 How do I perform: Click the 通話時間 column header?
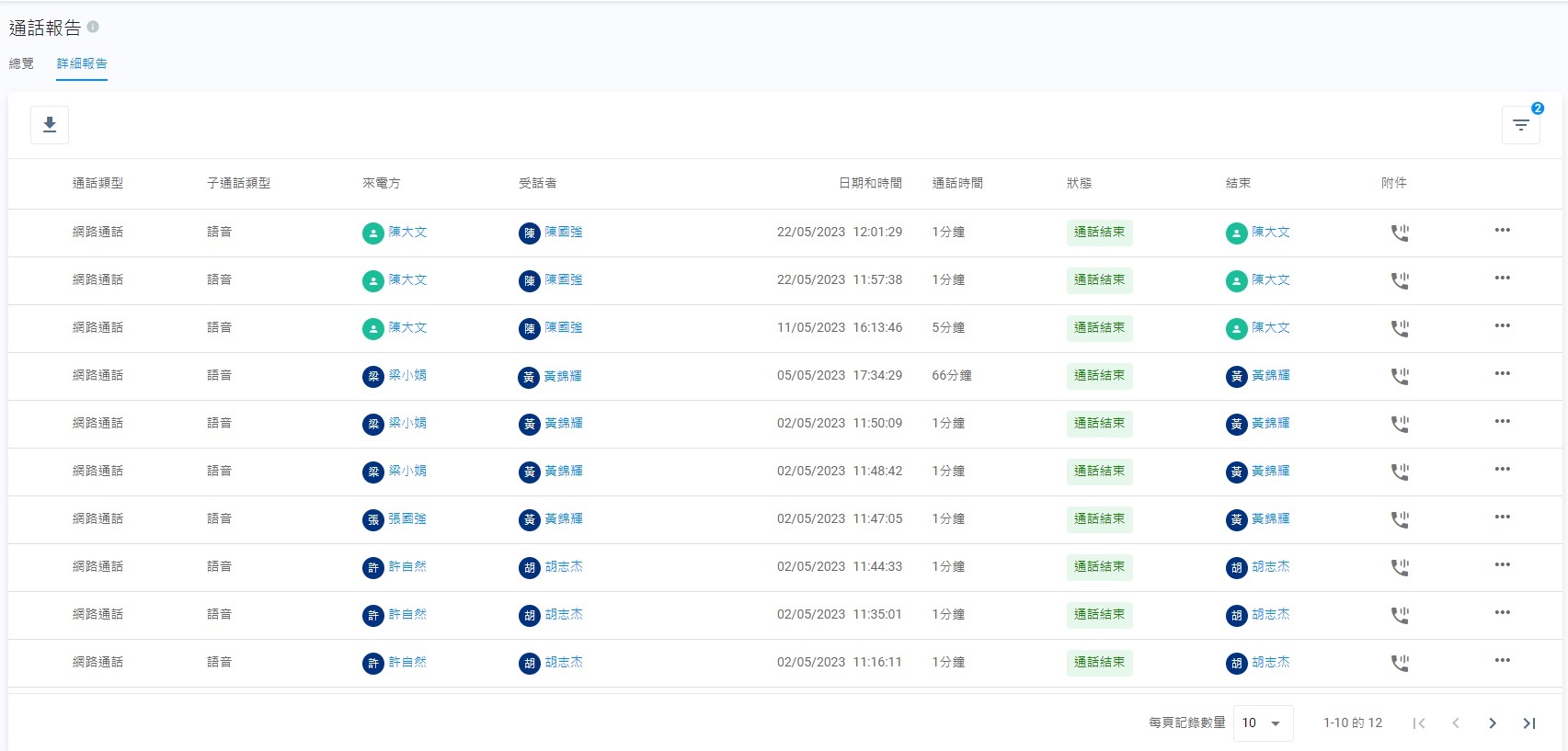pos(957,184)
